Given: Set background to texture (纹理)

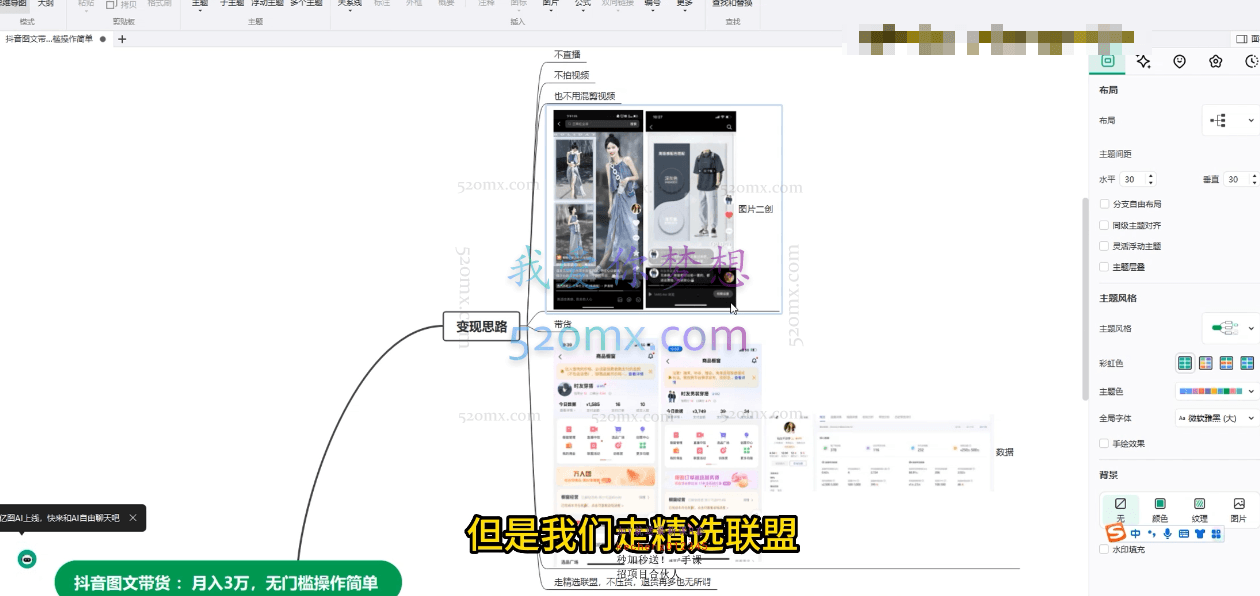Looking at the screenshot, I should [1199, 509].
